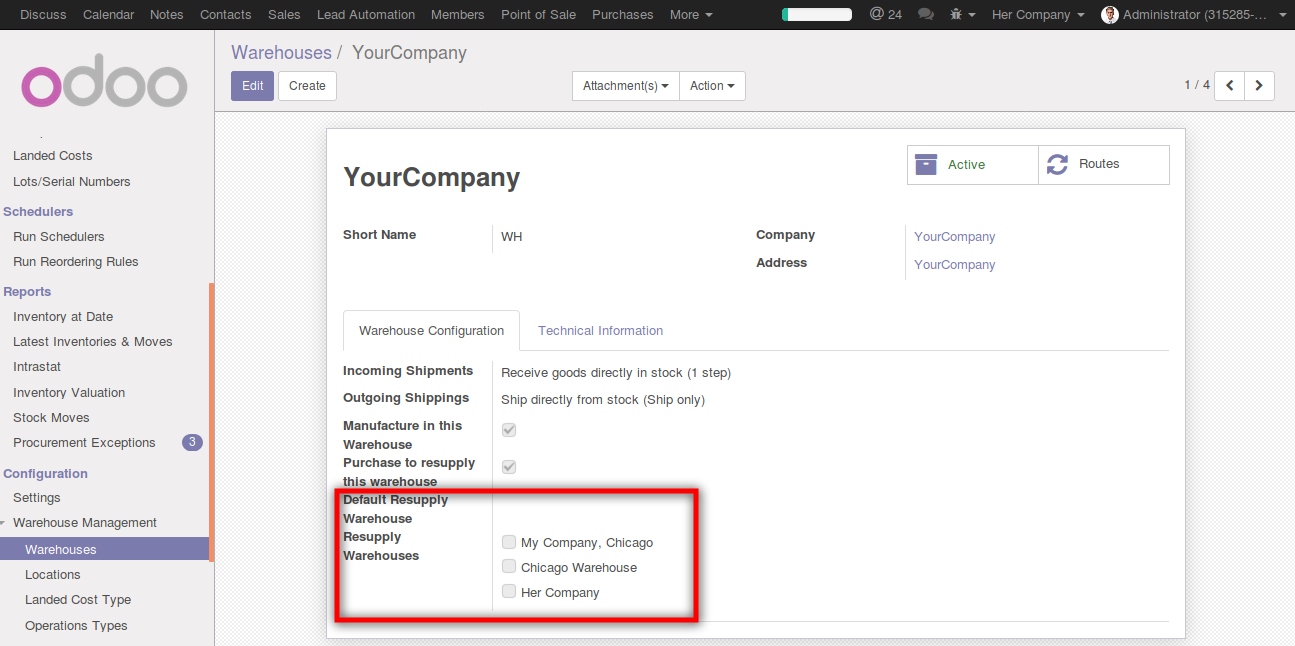Go to the previous warehouse record

pos(1229,86)
